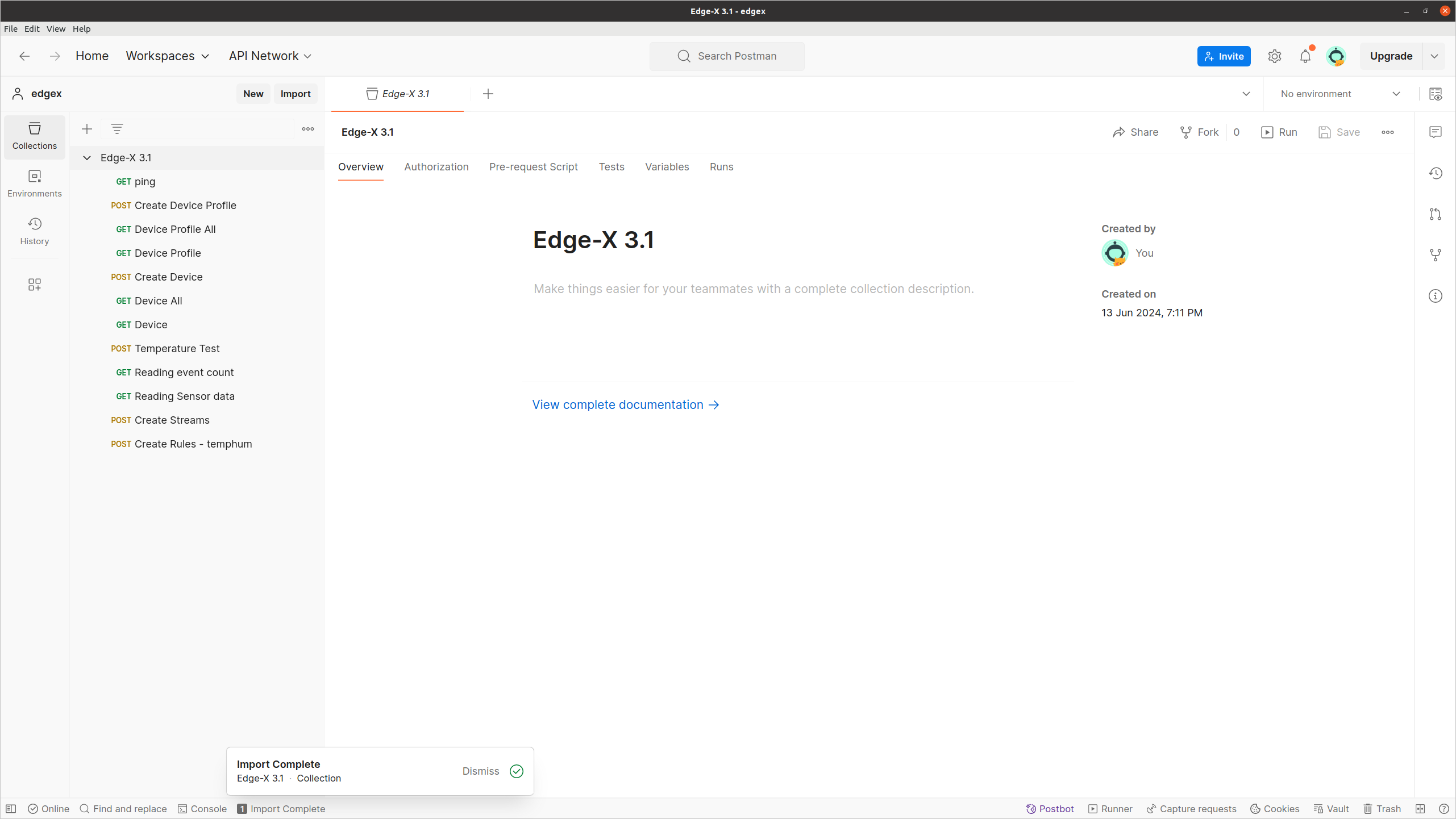The image size is (1456, 819).
Task: Expand the API Network dropdown
Action: point(271,56)
